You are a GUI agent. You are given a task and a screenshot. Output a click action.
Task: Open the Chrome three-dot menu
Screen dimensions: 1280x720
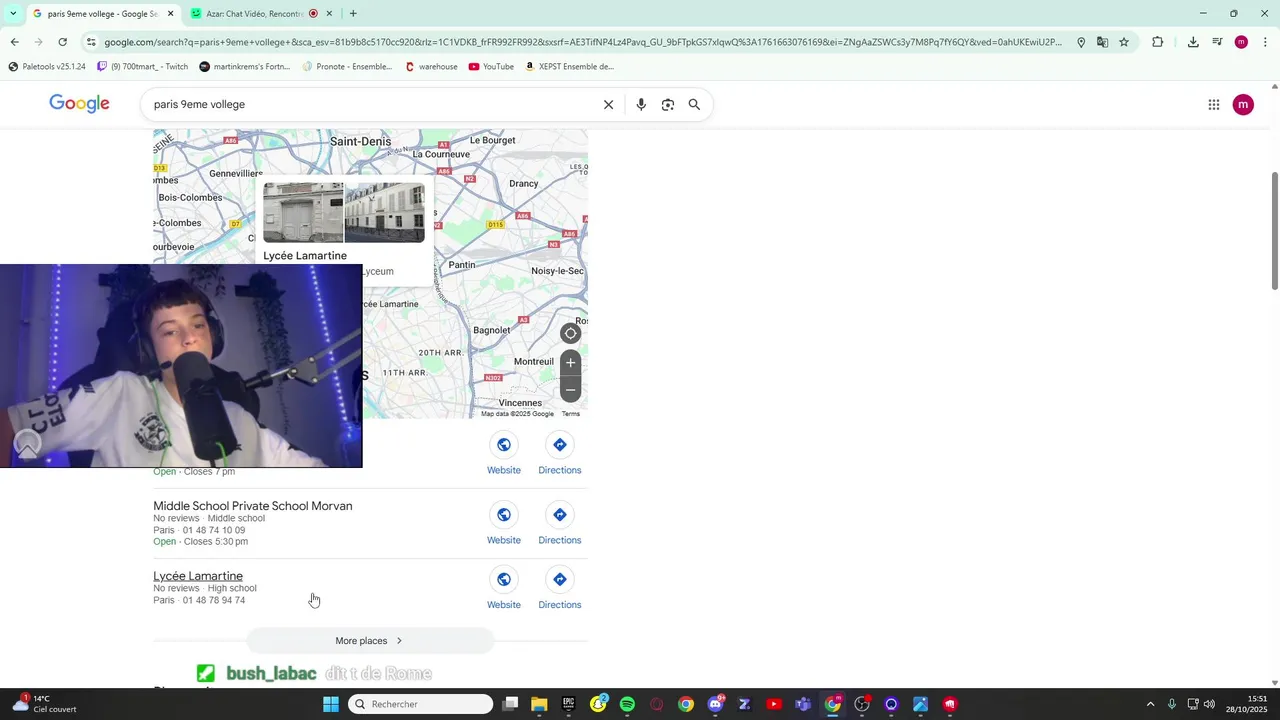tap(1265, 42)
